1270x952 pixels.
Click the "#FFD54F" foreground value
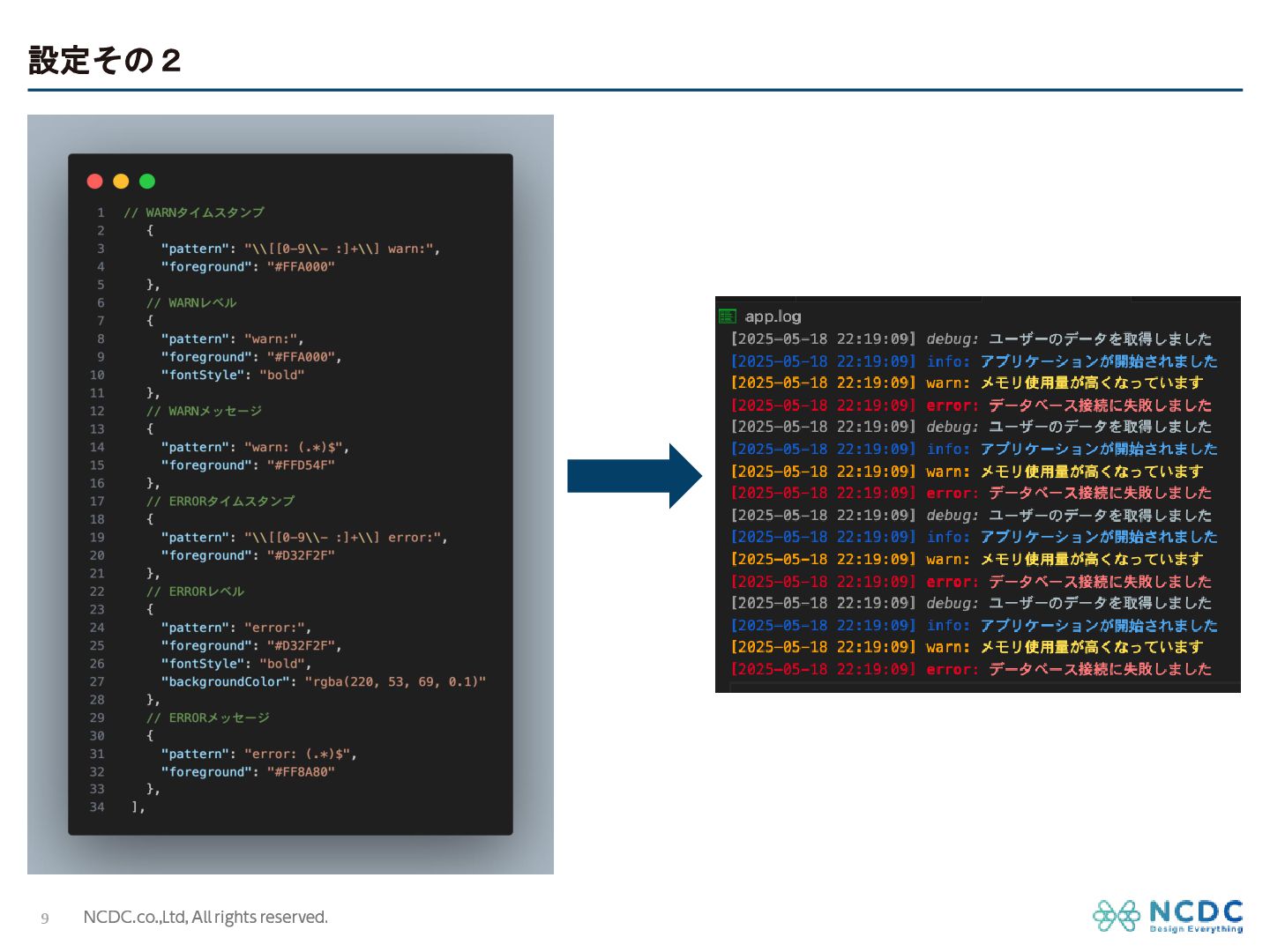(301, 465)
